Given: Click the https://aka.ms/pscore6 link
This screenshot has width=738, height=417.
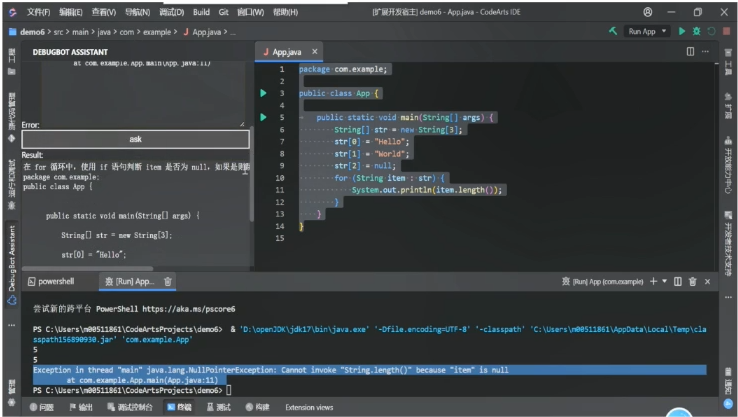Looking at the screenshot, I should [x=189, y=309].
